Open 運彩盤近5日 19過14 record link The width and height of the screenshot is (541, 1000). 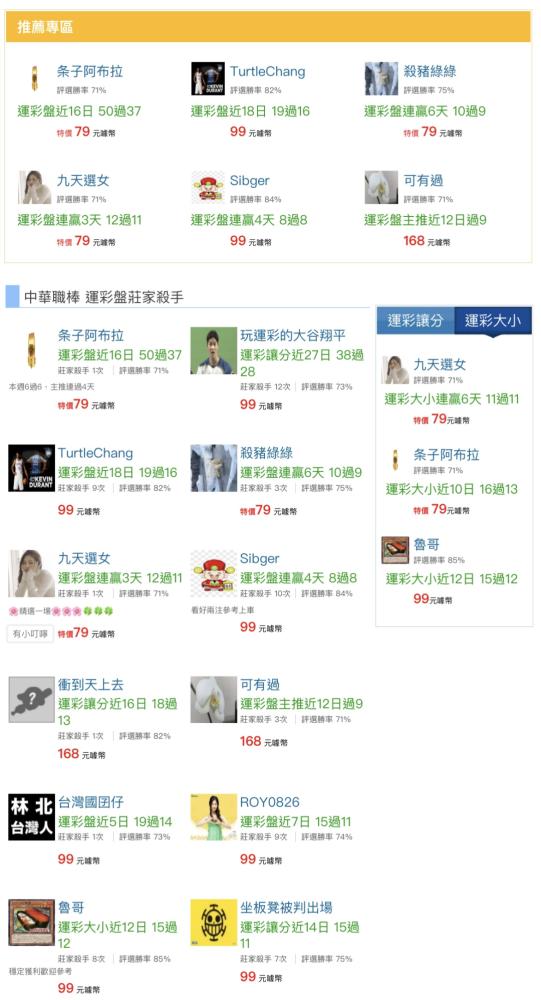[115, 821]
